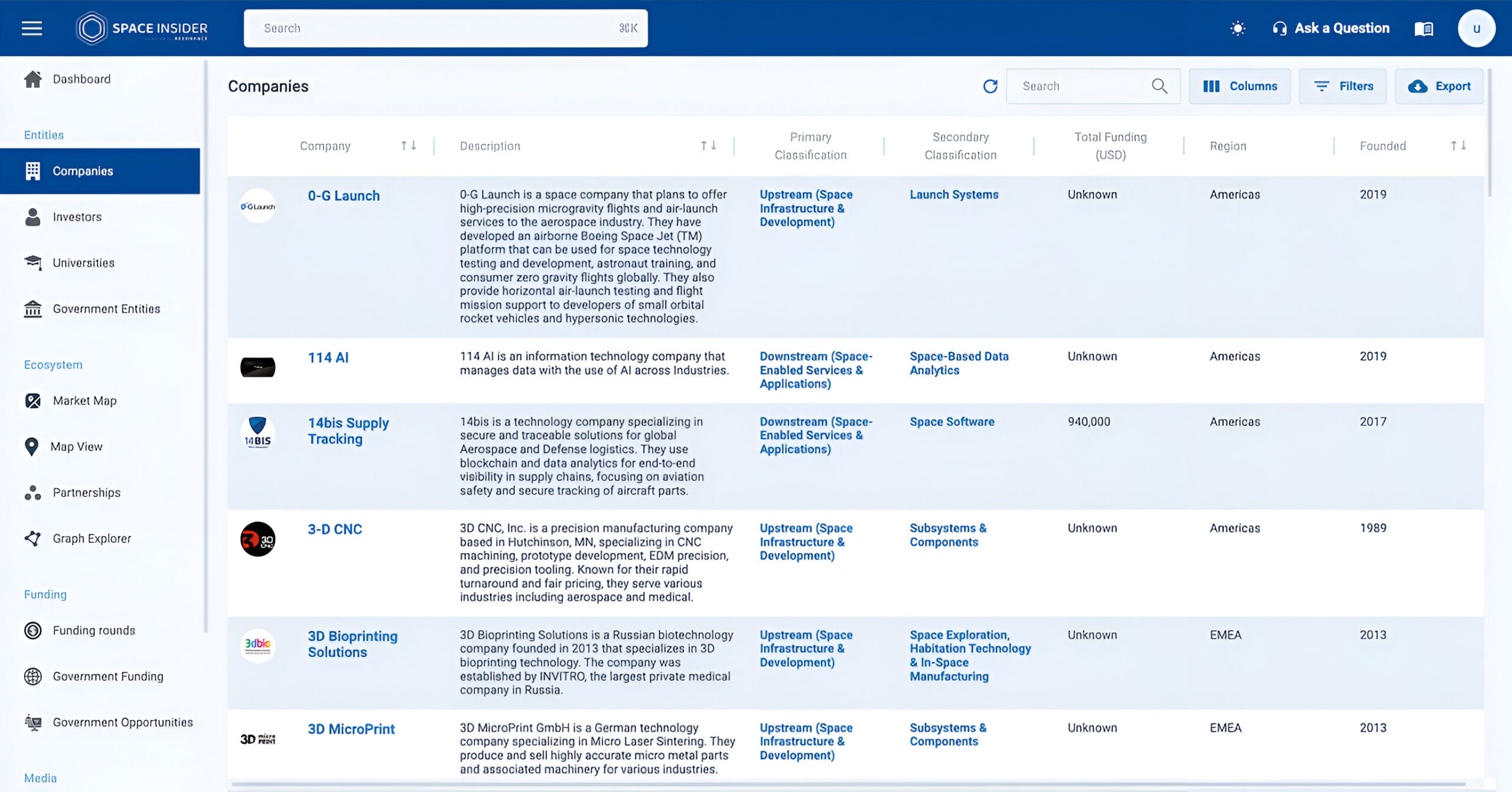This screenshot has height=792, width=1512.
Task: Click the 0-G Launch logo thumbnail
Action: [x=258, y=206]
